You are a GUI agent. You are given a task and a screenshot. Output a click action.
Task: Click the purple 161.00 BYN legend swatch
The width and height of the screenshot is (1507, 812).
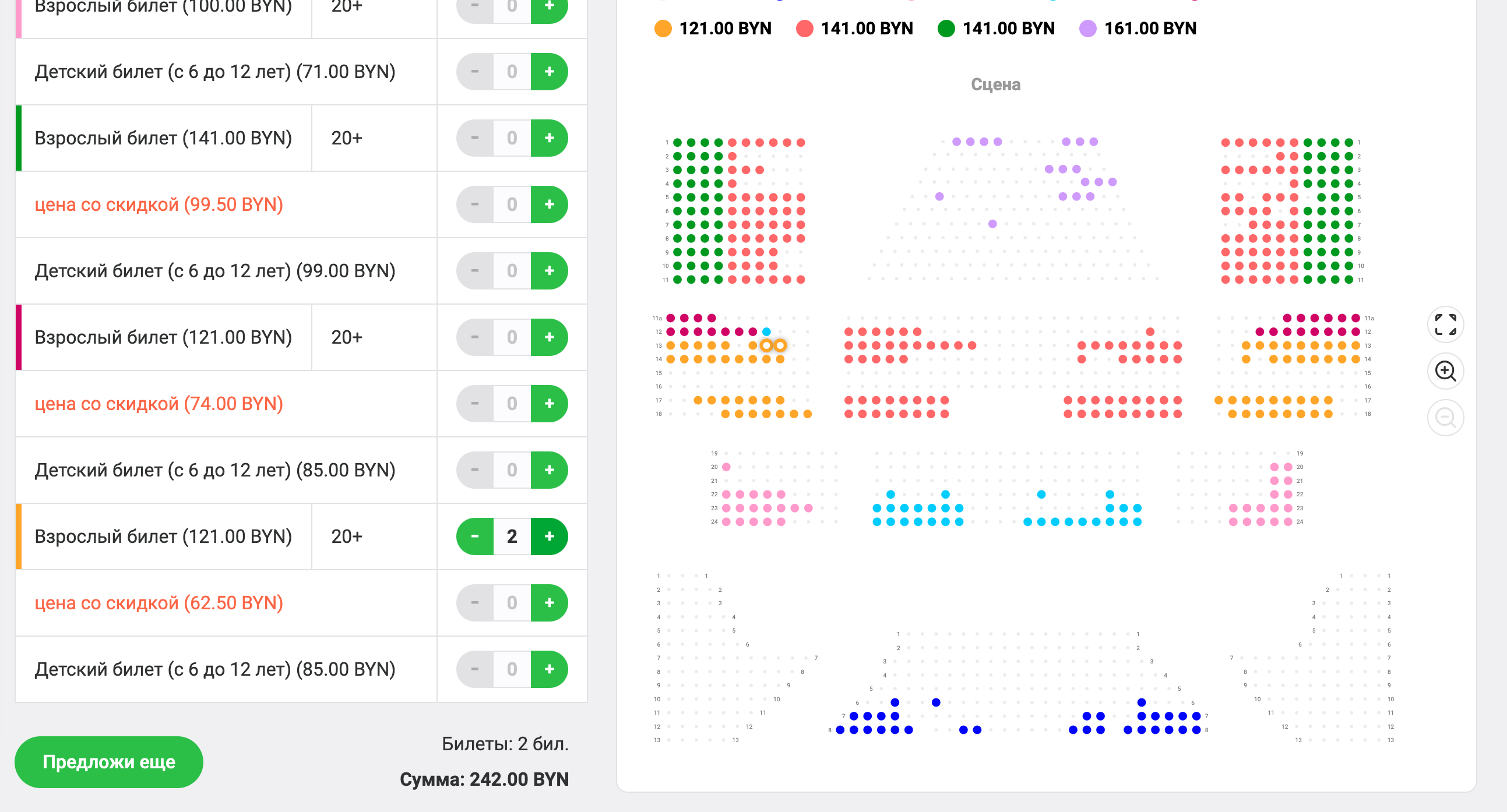[x=1087, y=29]
